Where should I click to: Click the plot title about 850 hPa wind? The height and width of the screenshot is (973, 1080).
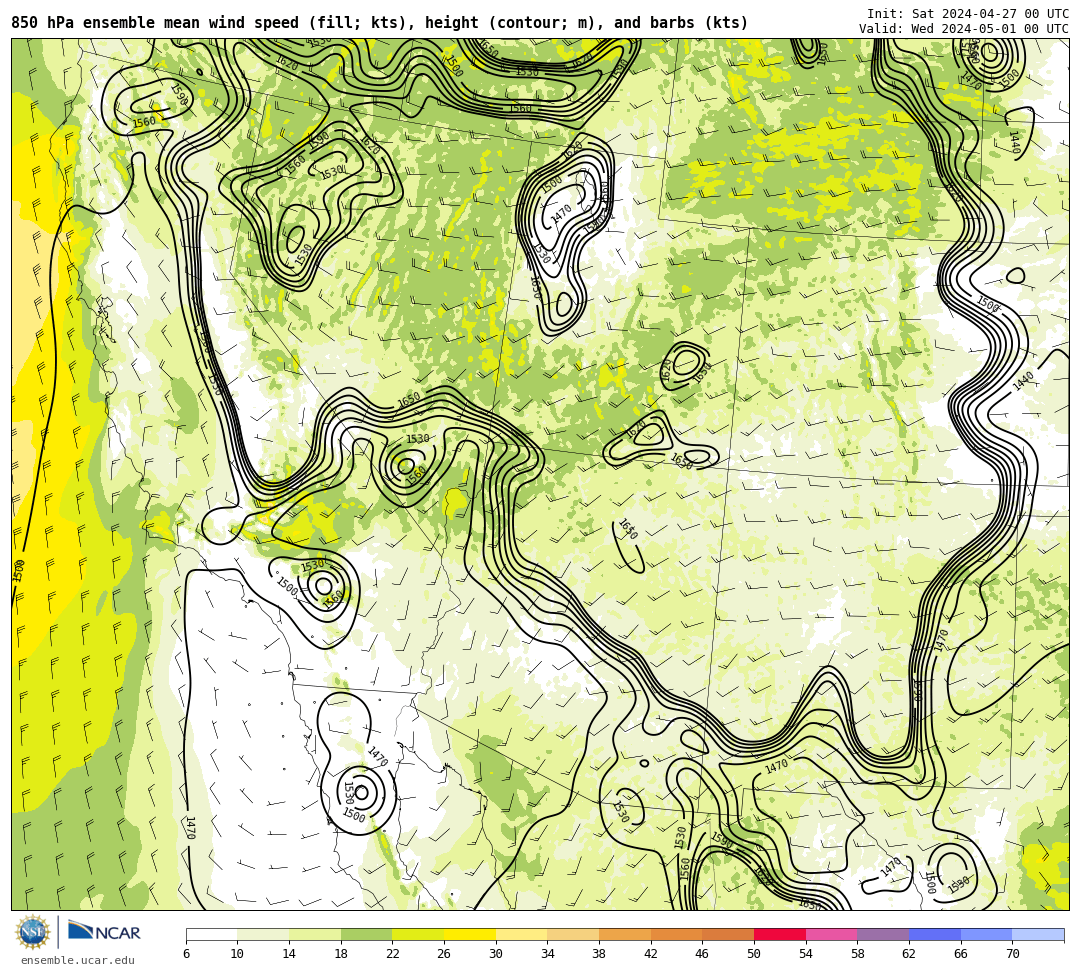(x=380, y=23)
